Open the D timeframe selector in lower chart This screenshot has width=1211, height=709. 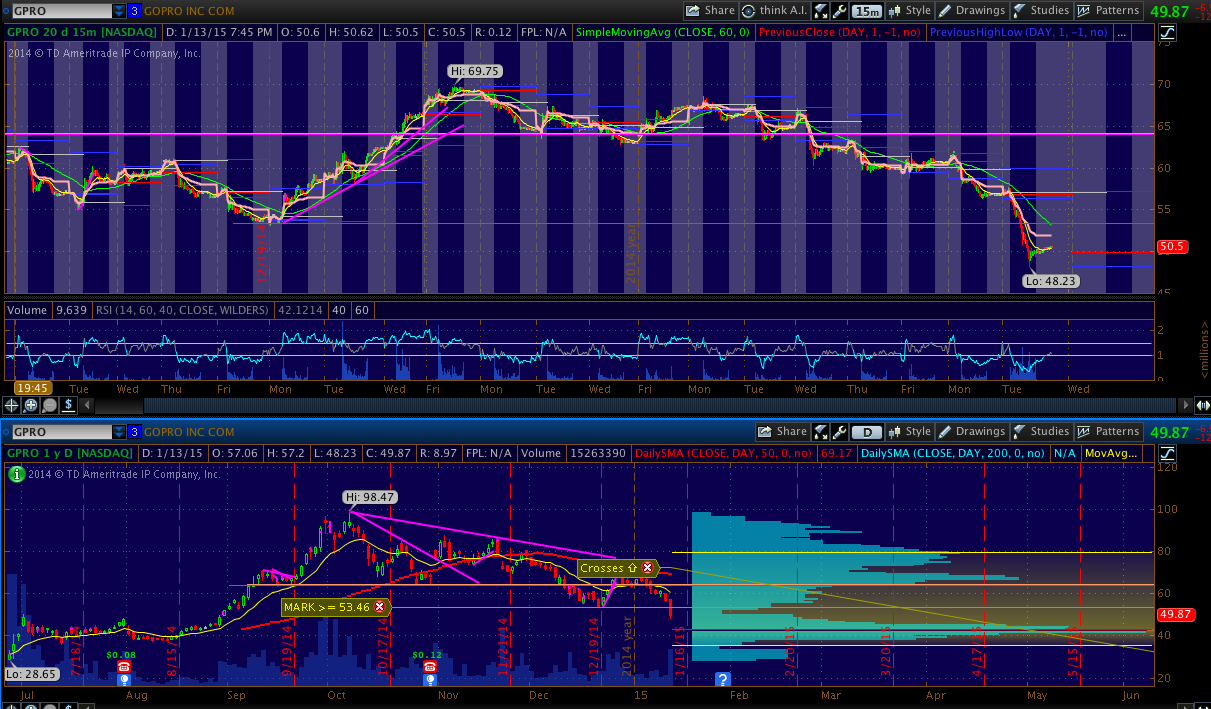867,432
